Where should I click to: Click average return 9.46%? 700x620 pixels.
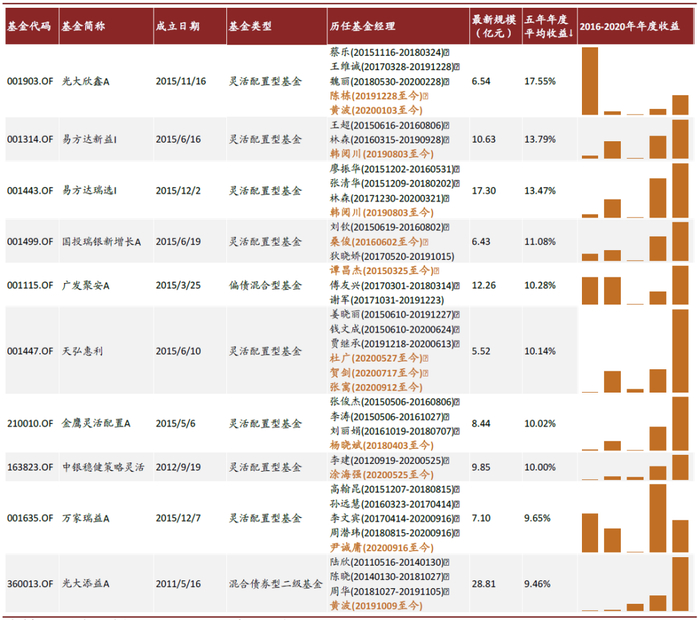click(x=537, y=583)
